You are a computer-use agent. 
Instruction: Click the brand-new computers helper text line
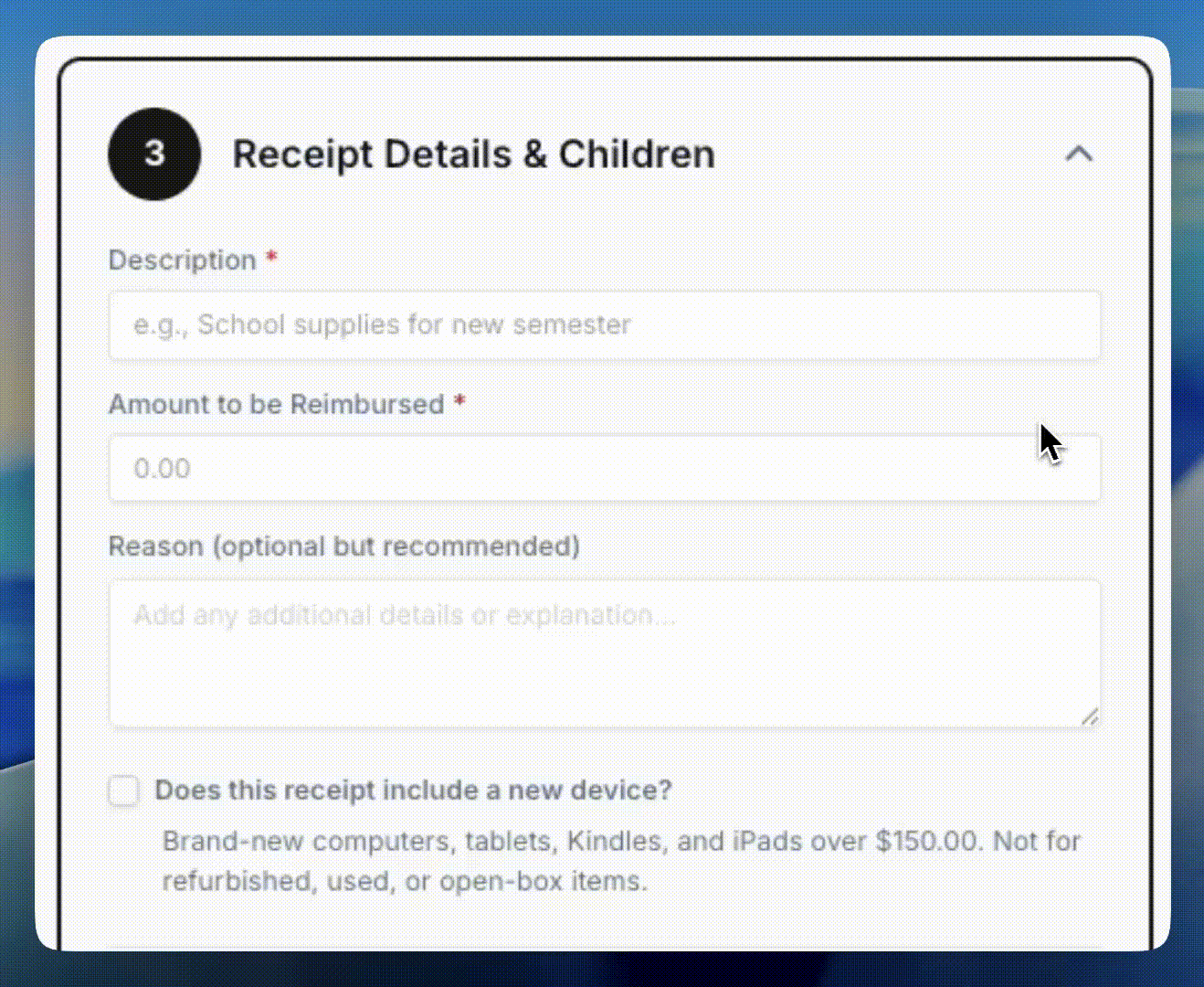[621, 841]
